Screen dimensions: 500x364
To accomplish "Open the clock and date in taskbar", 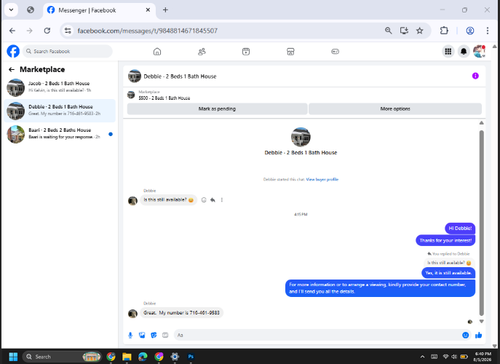I will tap(483, 357).
